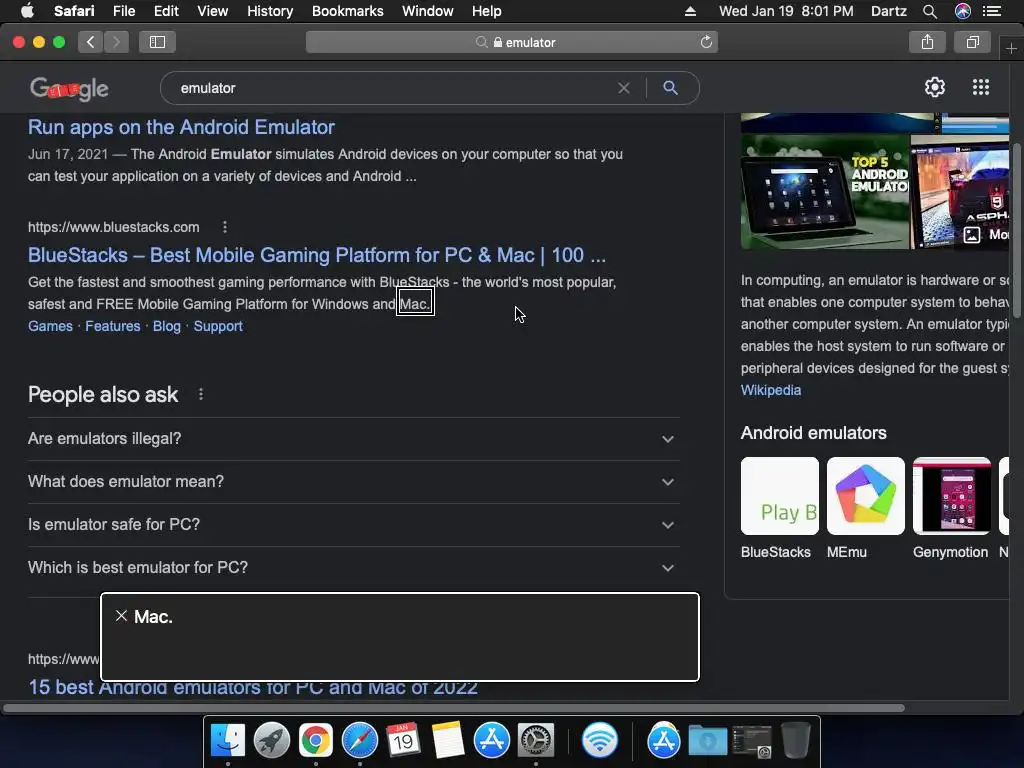This screenshot has width=1024, height=768.
Task: Open '15 best Android emulators' result
Action: click(x=253, y=687)
